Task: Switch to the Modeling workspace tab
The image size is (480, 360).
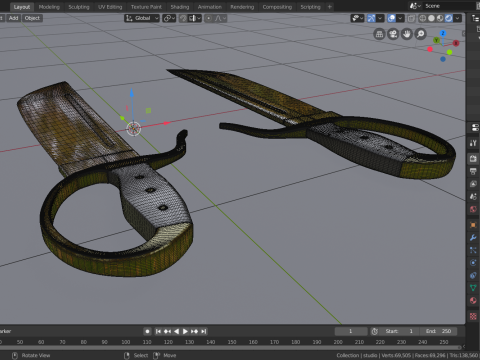Action: pos(49,7)
